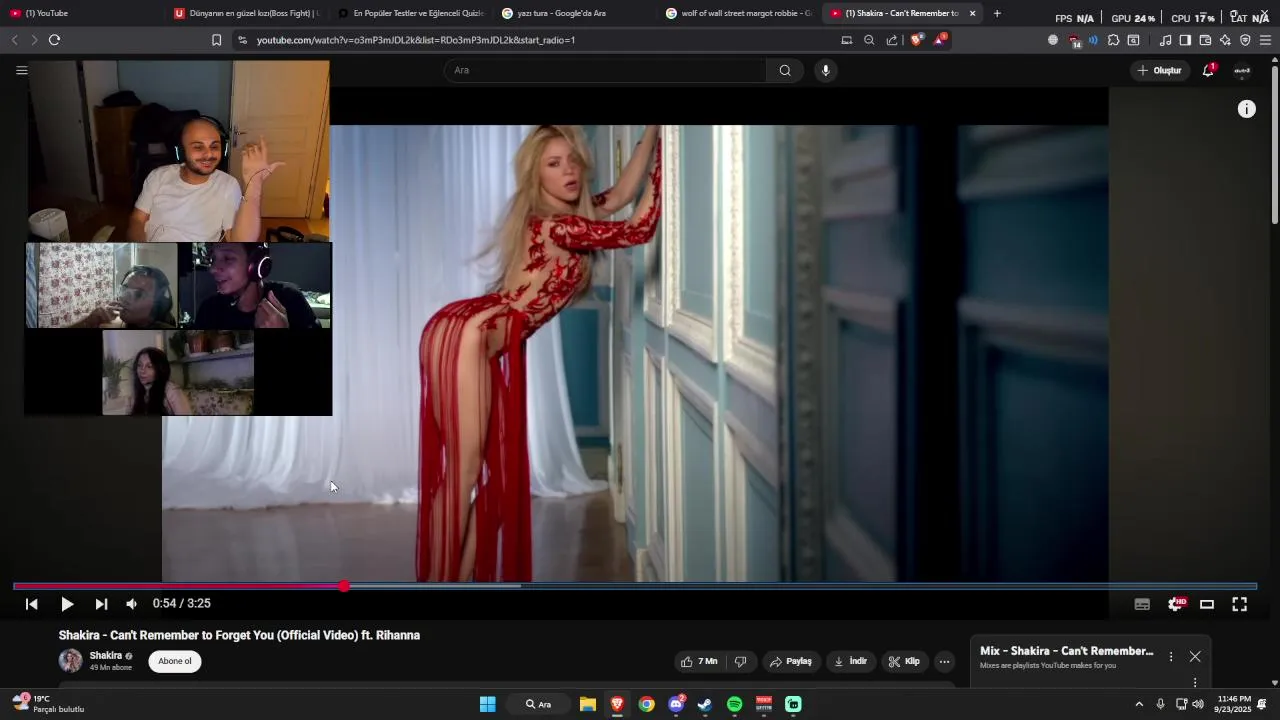
Task: Close the Mix playlist panel
Action: [x=1195, y=657]
